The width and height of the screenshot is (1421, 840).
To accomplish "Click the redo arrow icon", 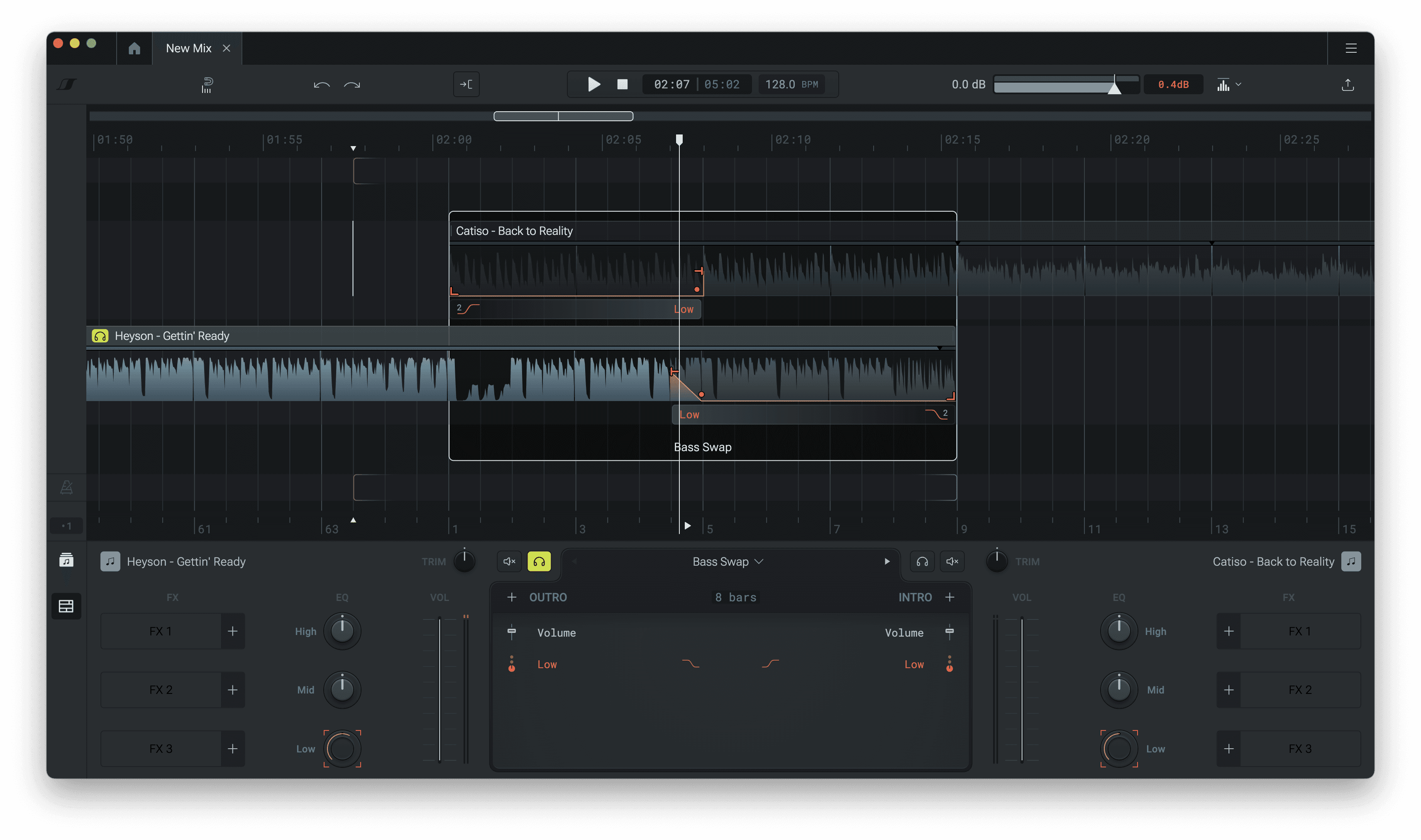I will coord(352,85).
